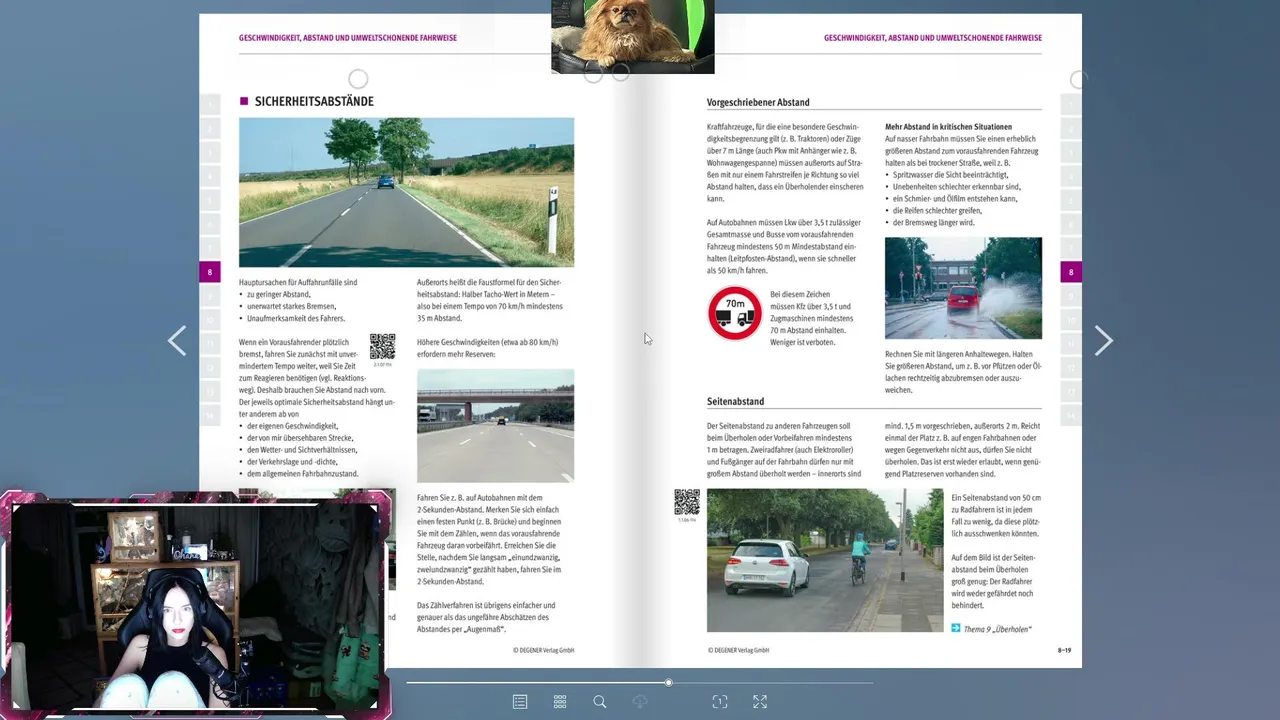1280x720 pixels.
Task: Select chapter tab 10 on right edge
Action: click(x=1071, y=319)
